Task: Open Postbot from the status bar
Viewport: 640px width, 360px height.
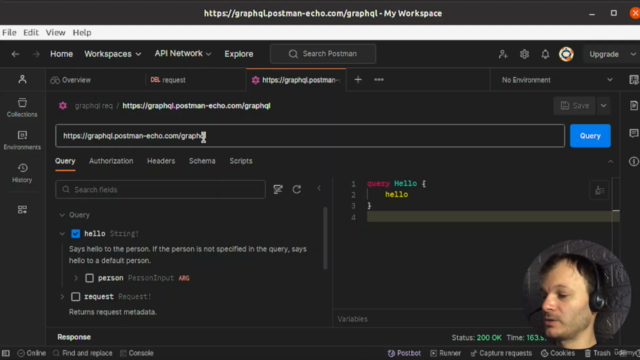Action: 404,353
